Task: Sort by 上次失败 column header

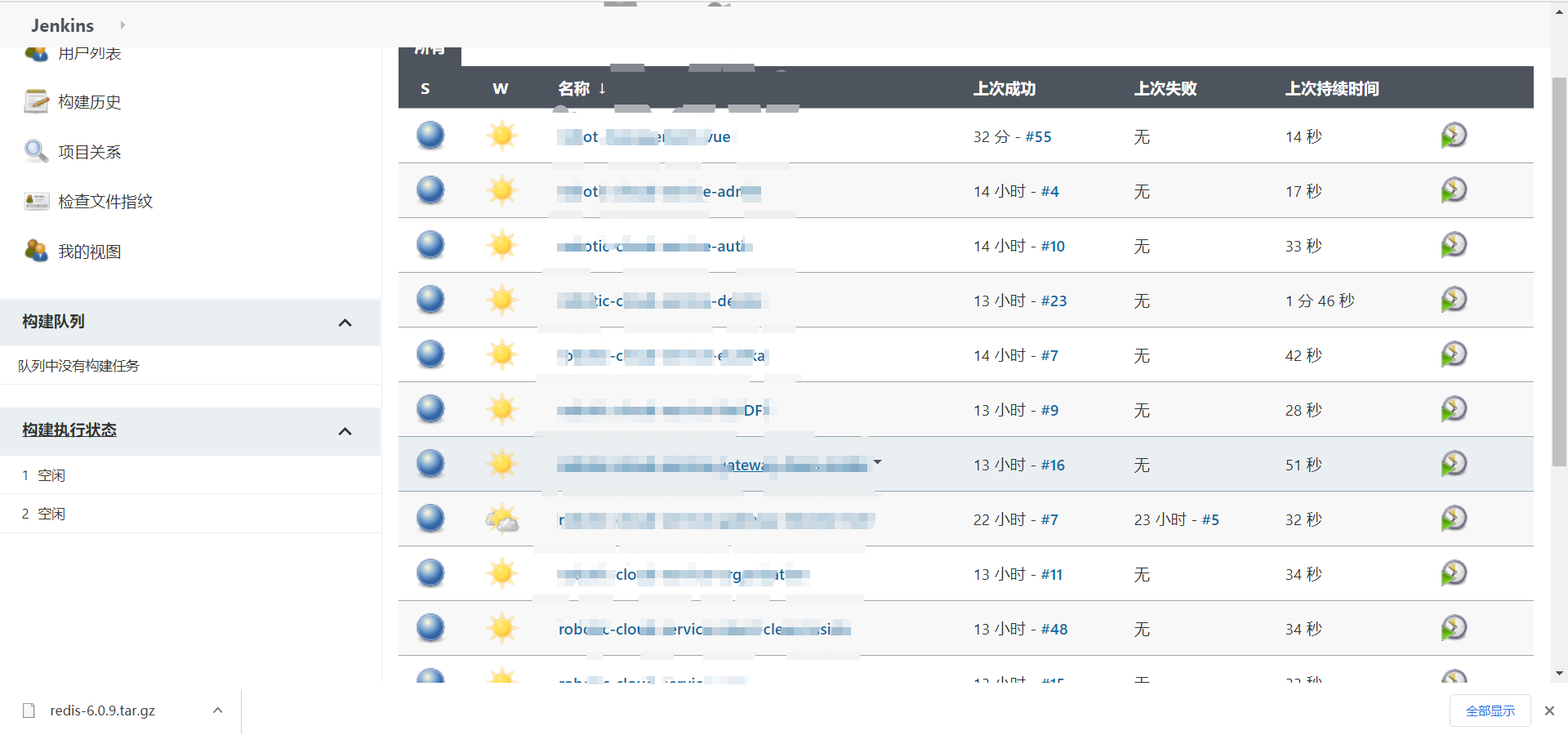Action: tap(1165, 88)
